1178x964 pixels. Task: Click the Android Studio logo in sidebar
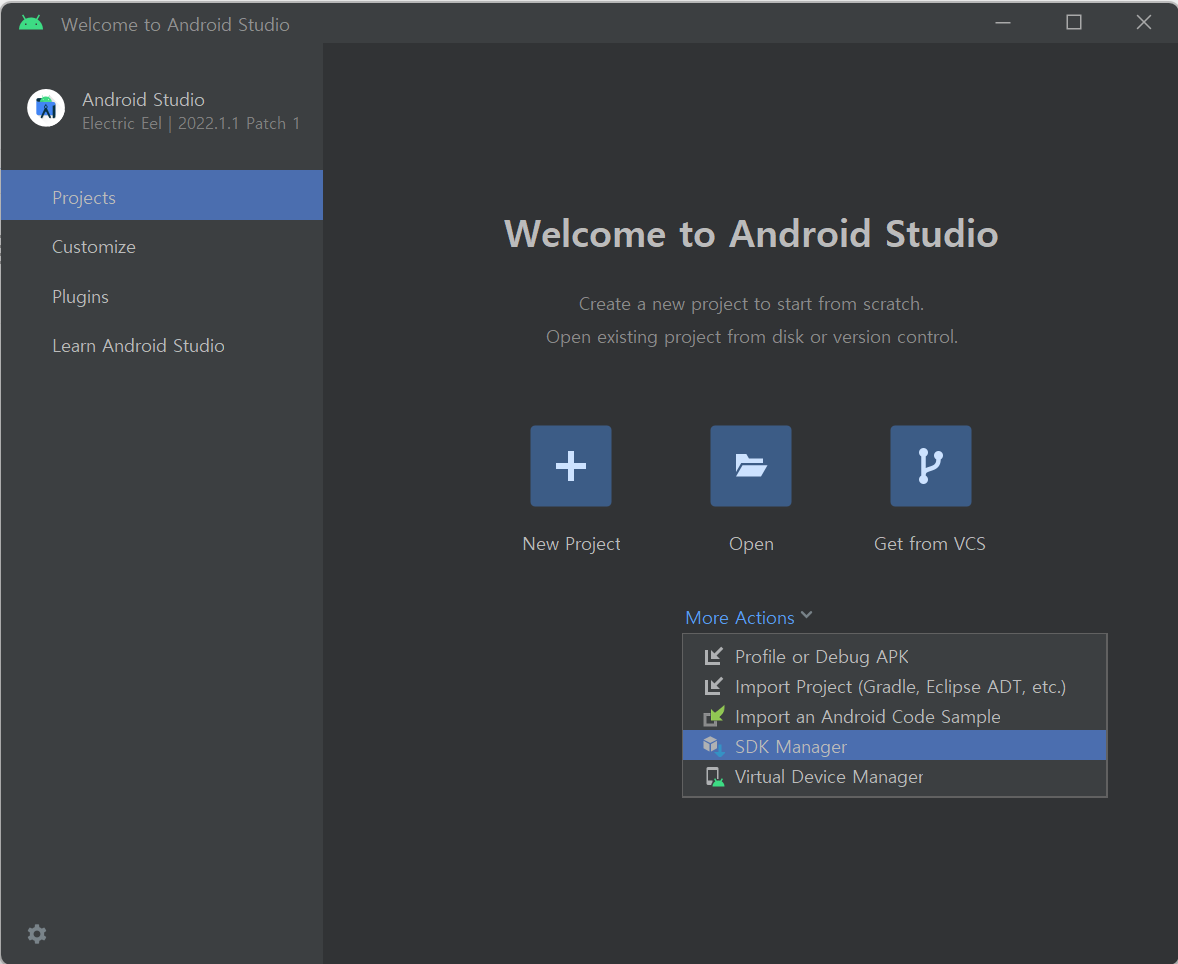[x=46, y=108]
